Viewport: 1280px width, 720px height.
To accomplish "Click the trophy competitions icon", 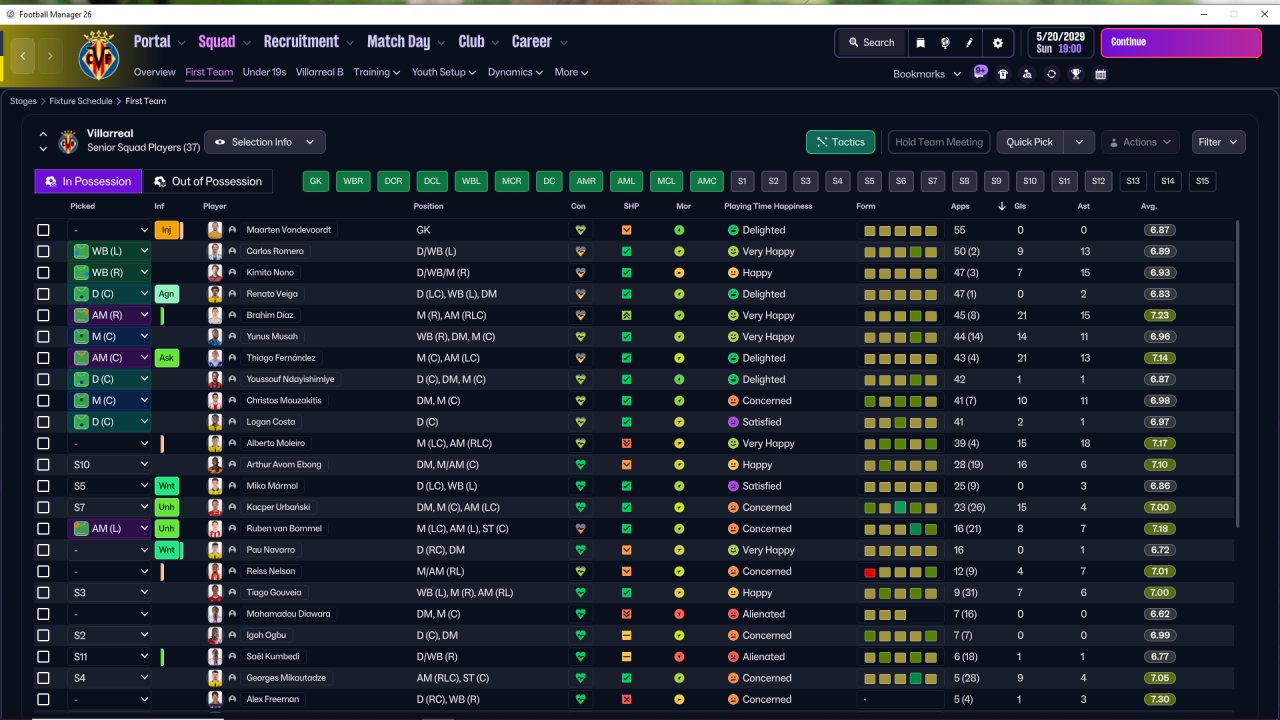I will (x=1076, y=74).
